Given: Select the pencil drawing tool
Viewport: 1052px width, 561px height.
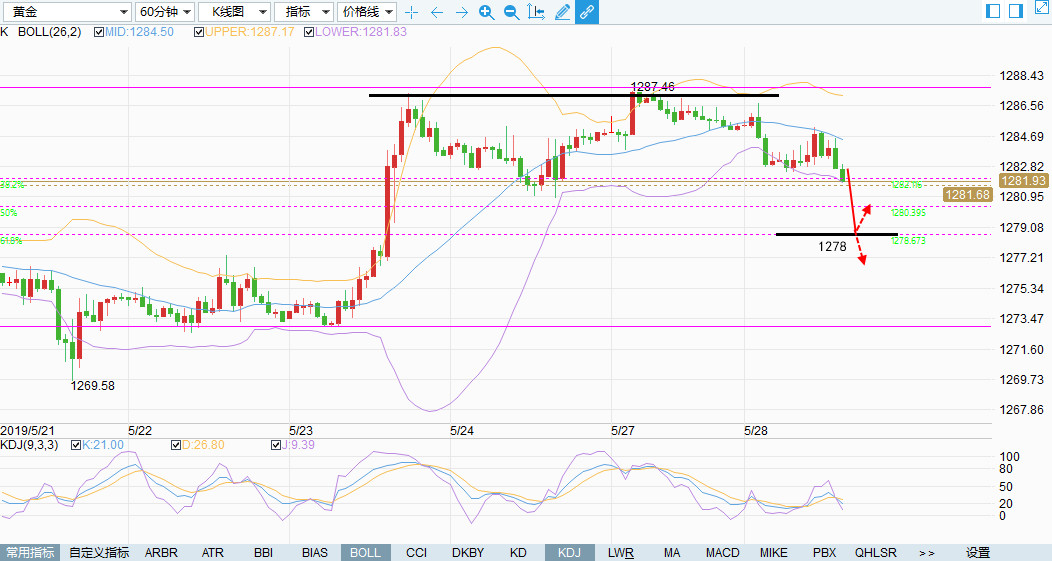Looking at the screenshot, I should coord(562,12).
